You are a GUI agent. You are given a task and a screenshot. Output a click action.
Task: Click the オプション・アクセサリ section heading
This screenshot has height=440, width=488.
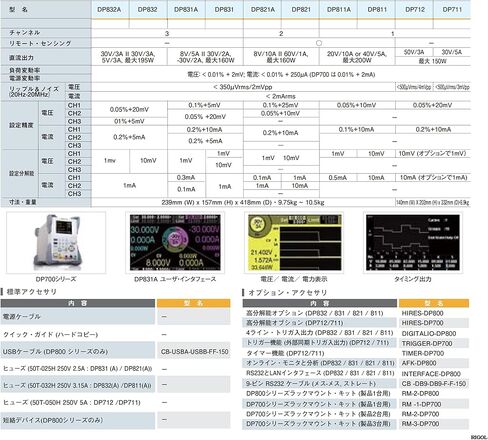tap(287, 293)
